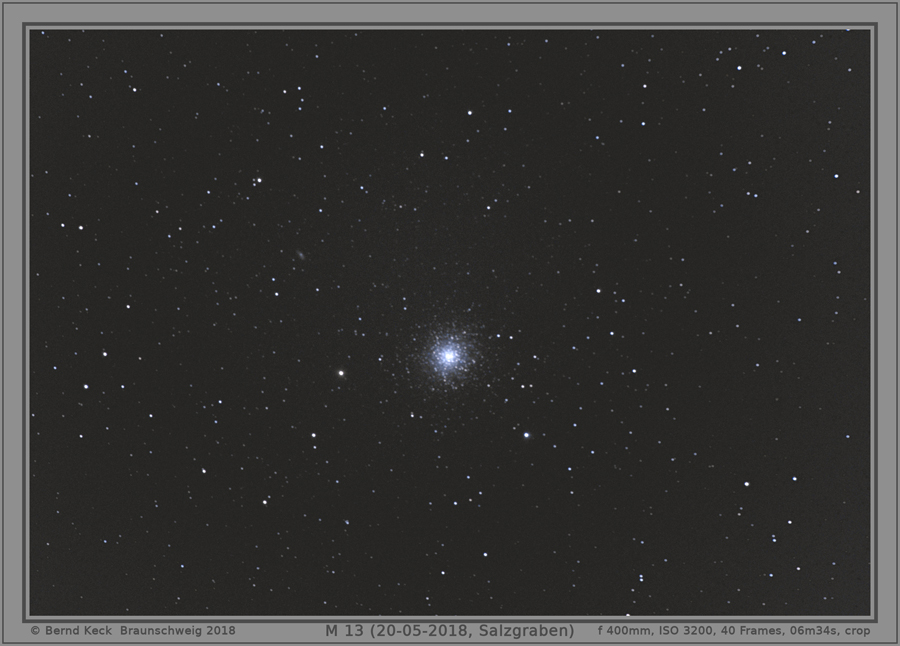
Task: Click the exposure info 'f 400mm, ISO 3200, 40 Frames, 06m34s, crop'
Action: tap(734, 630)
